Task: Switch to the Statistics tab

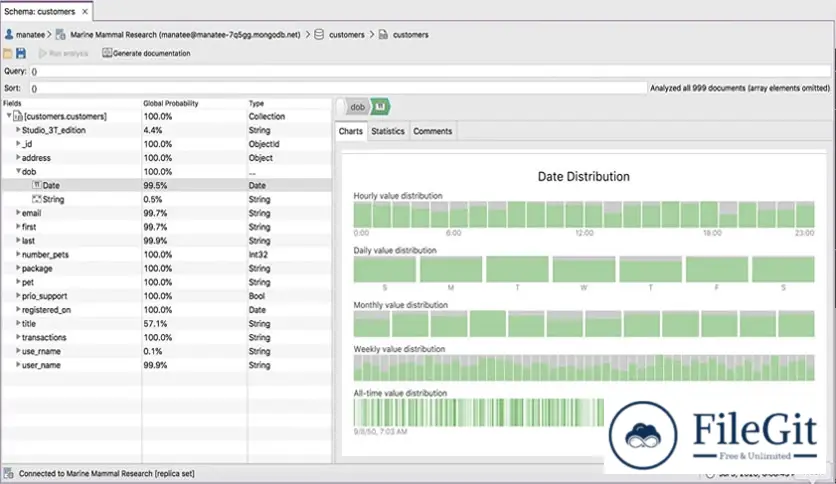Action: pyautogui.click(x=388, y=131)
